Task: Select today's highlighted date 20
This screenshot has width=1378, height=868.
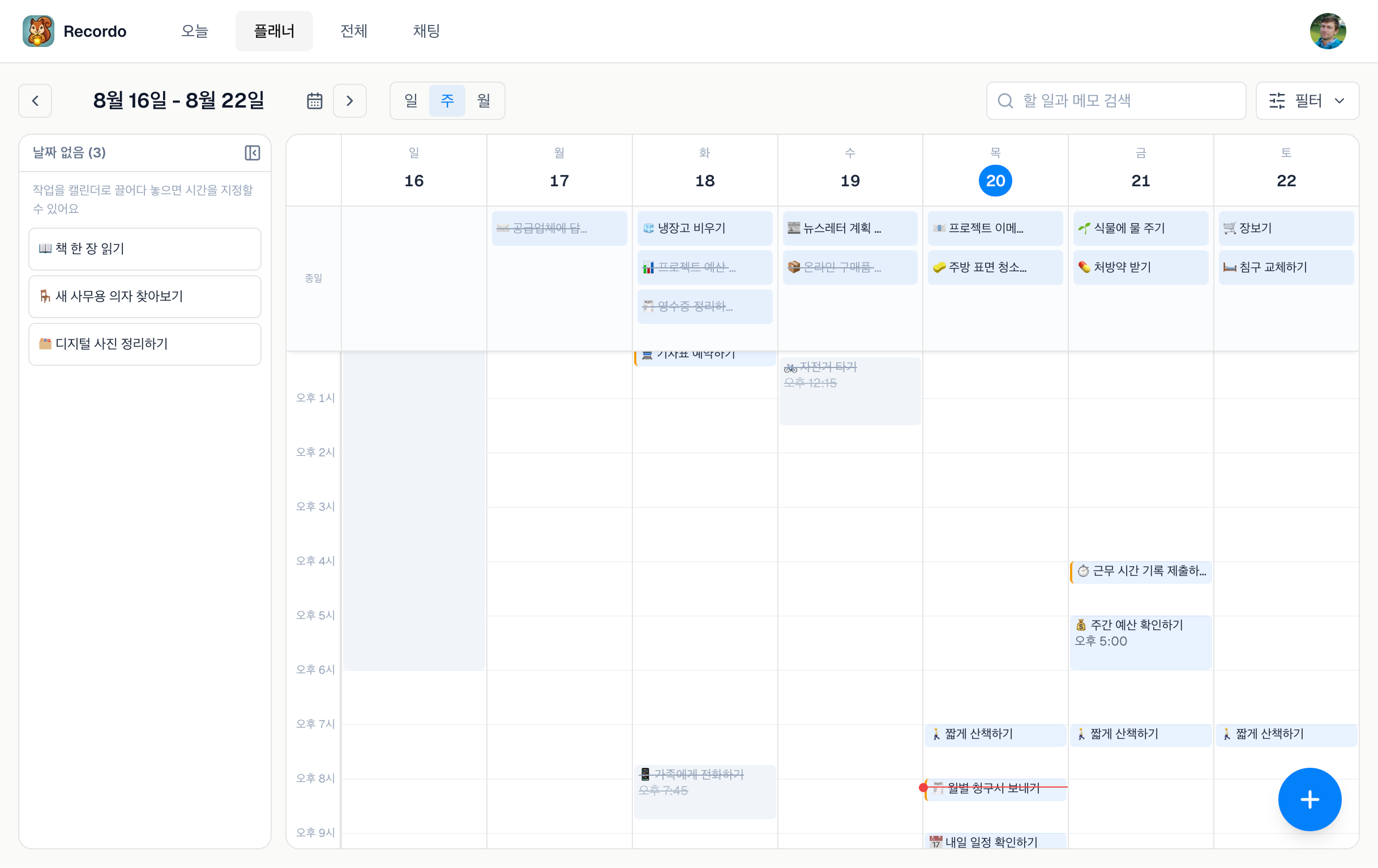Action: [995, 181]
